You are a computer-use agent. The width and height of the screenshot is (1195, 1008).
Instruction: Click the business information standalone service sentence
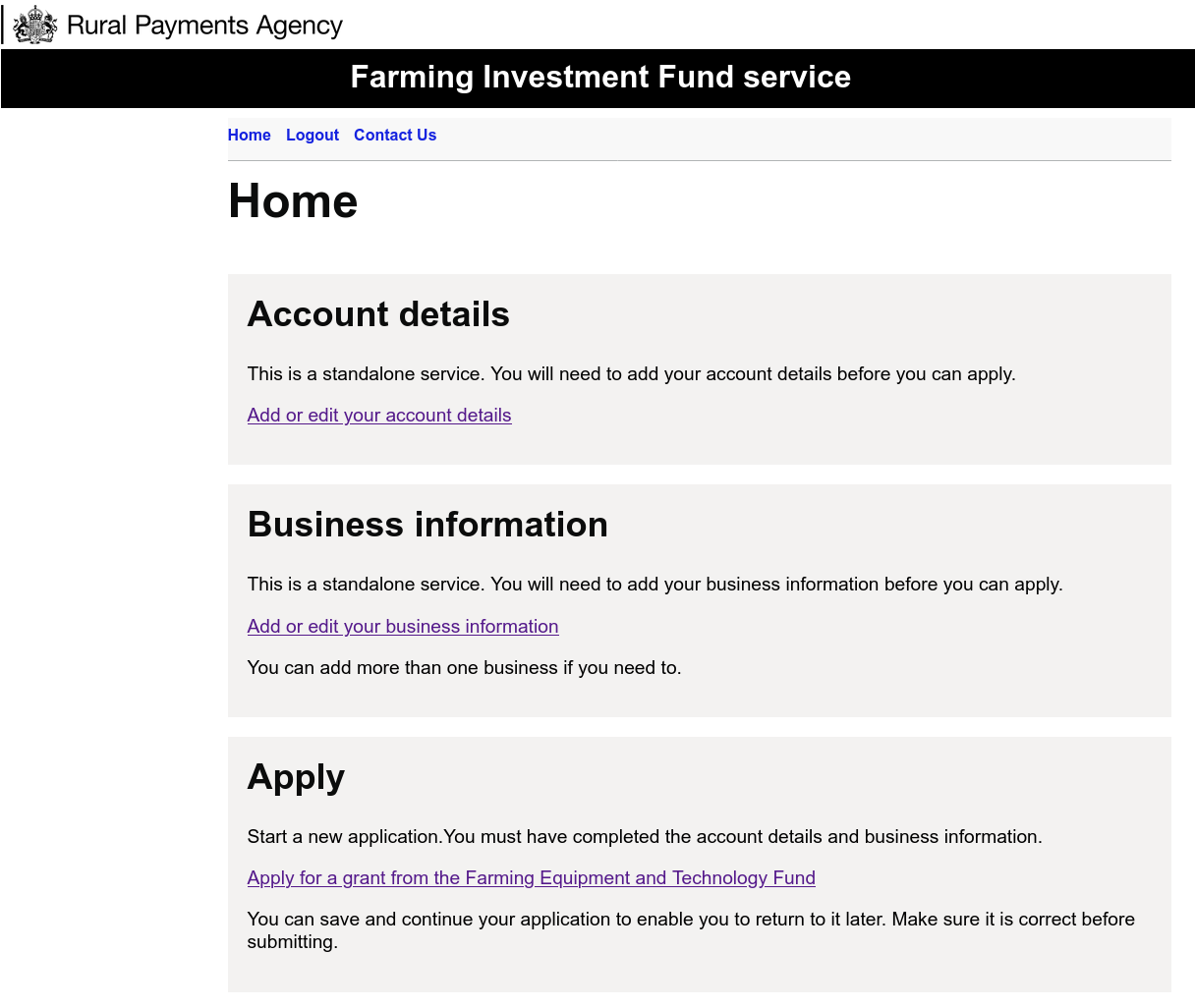pos(655,585)
